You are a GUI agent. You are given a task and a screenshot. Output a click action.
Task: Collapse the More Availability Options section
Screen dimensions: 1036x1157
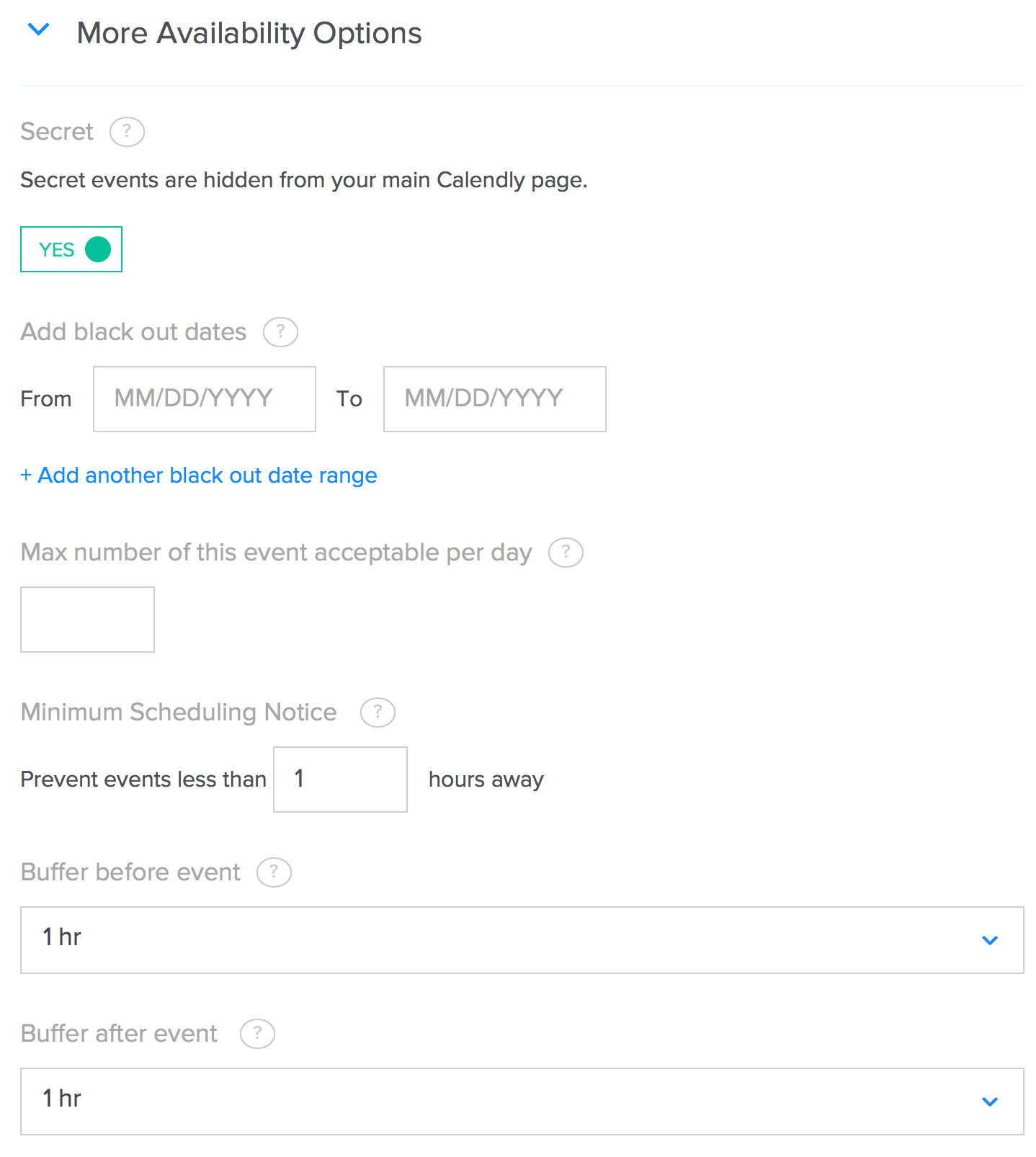tap(38, 30)
